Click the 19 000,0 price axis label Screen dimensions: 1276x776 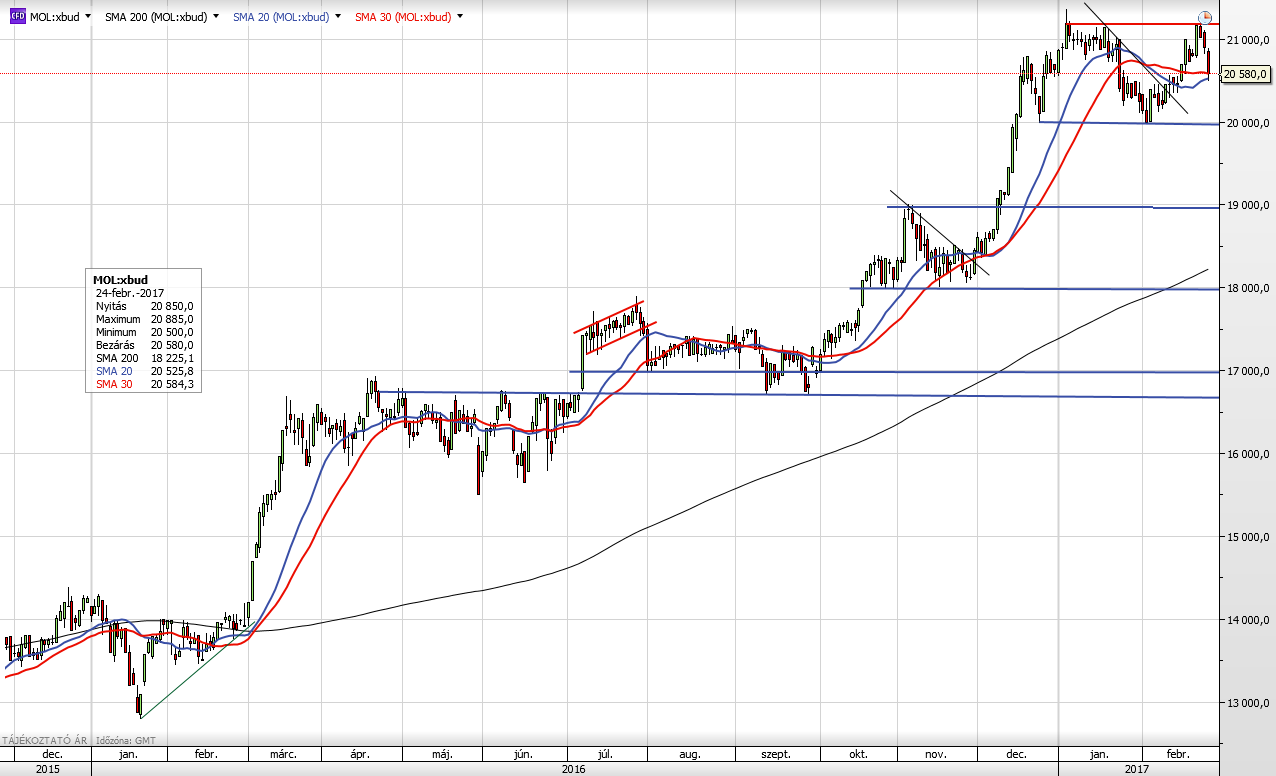[1248, 205]
